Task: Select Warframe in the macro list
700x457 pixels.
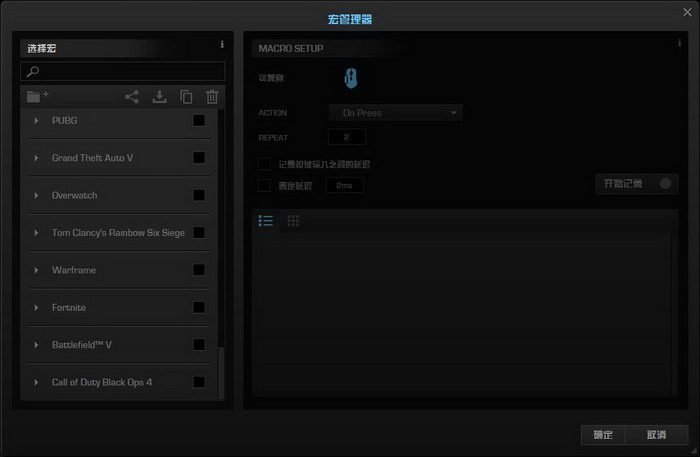Action: click(74, 270)
